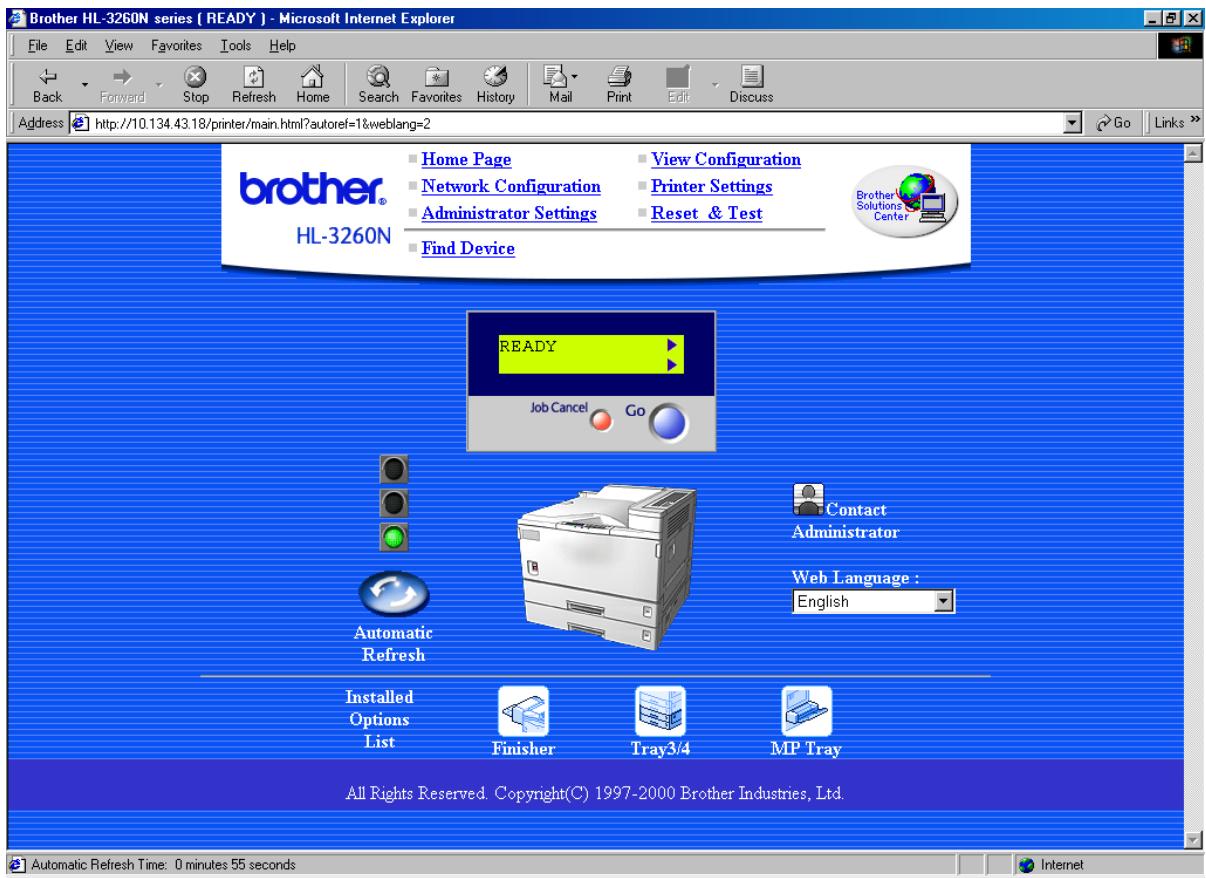Viewport: 1206px width, 878px height.
Task: Close the Internet Explorer window
Action: [x=1192, y=17]
